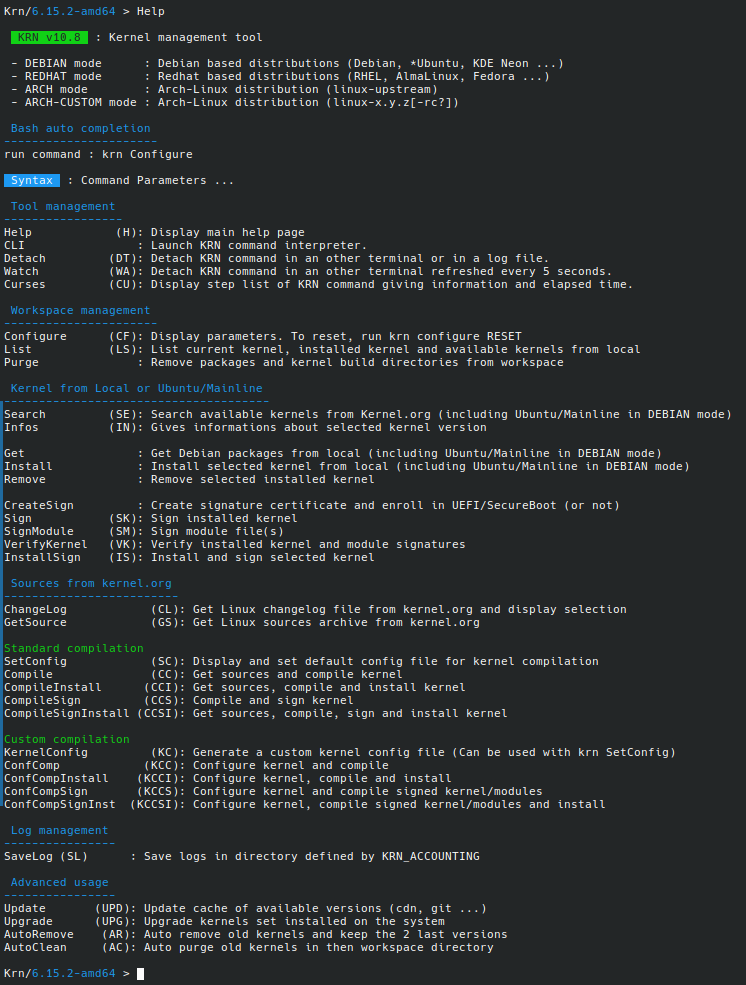746x985 pixels.
Task: Click the 'CompileInstall' command name
Action: click(53, 687)
